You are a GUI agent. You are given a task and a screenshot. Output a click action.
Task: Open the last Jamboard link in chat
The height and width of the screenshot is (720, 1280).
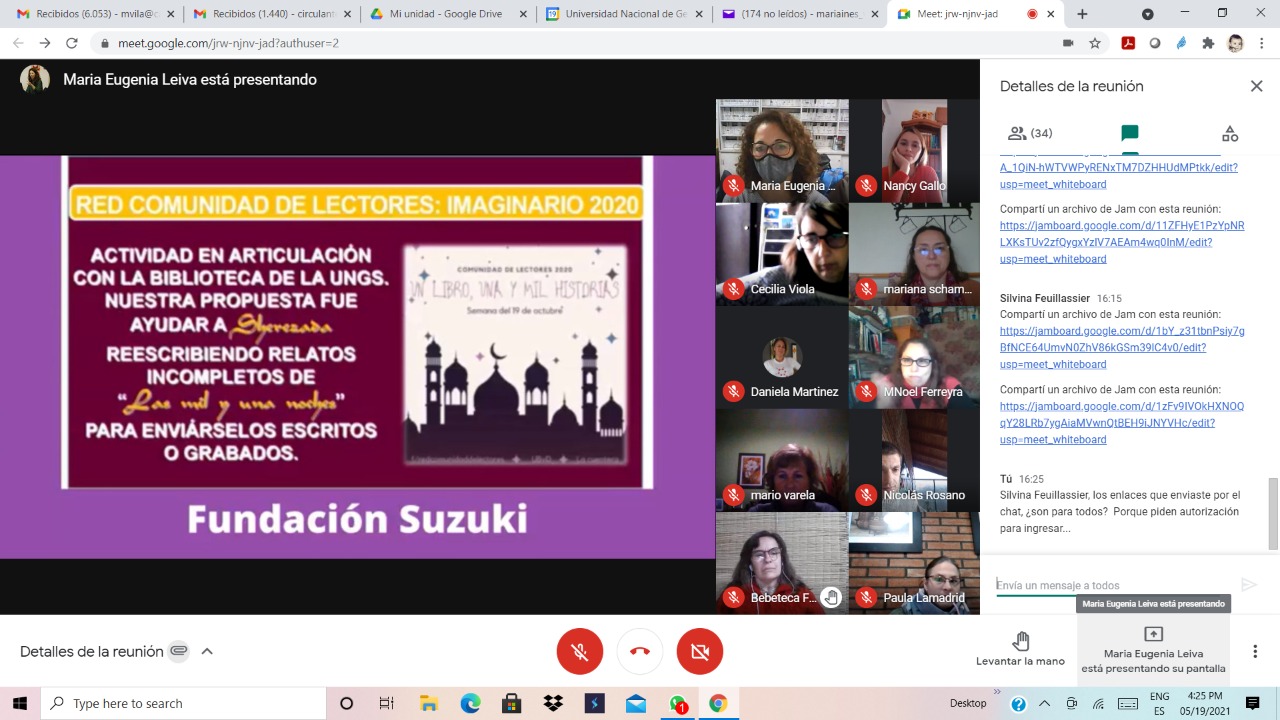tap(1121, 422)
